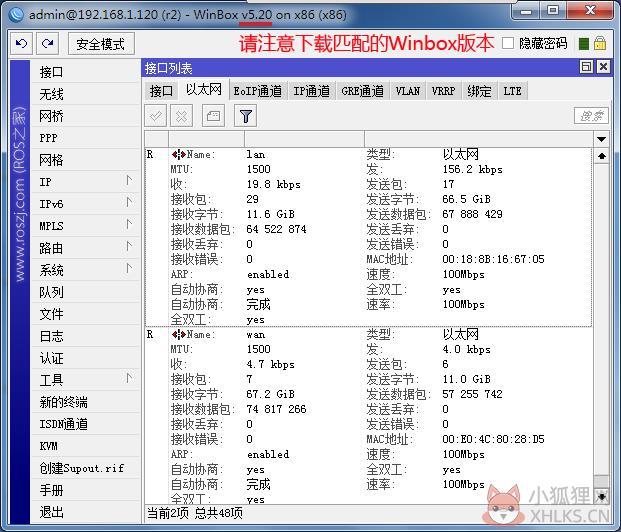Viewport: 621px width, 532px height.
Task: Switch to the 以太网 tab
Action: coord(204,90)
